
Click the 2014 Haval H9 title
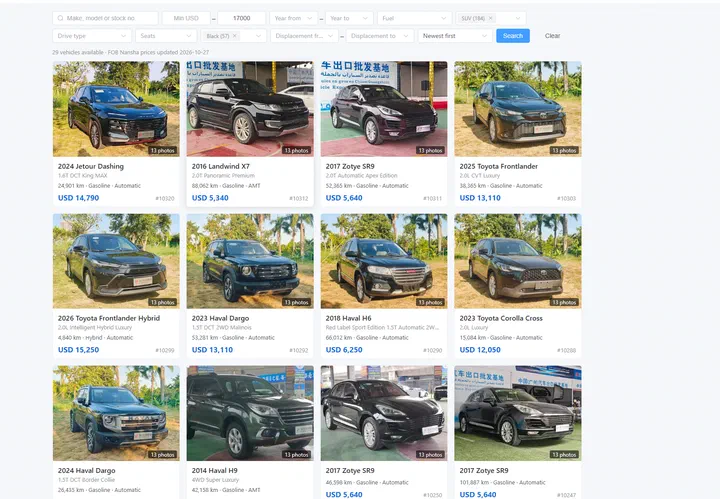tap(214, 471)
